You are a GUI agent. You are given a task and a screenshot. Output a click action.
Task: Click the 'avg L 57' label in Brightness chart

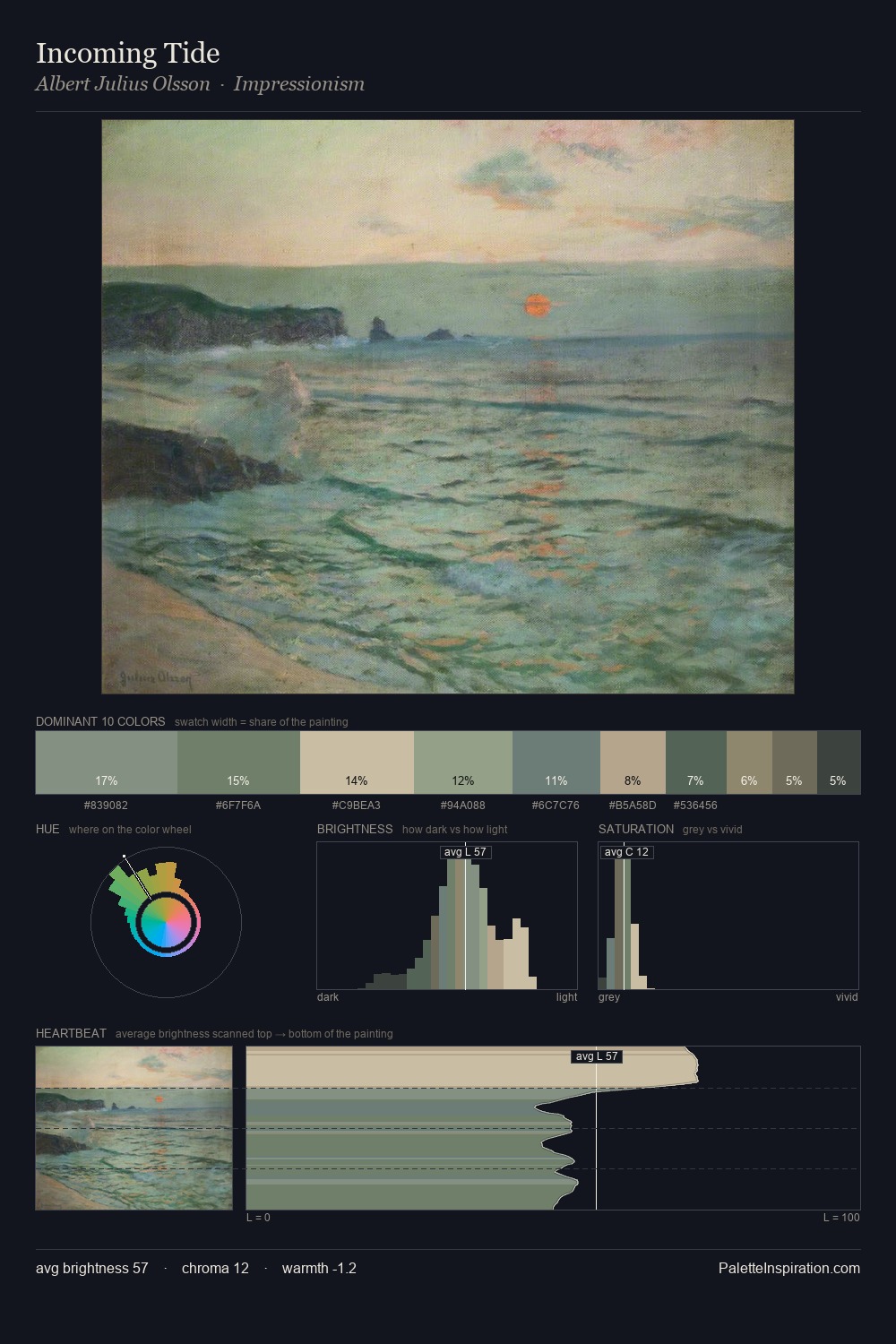pyautogui.click(x=466, y=852)
